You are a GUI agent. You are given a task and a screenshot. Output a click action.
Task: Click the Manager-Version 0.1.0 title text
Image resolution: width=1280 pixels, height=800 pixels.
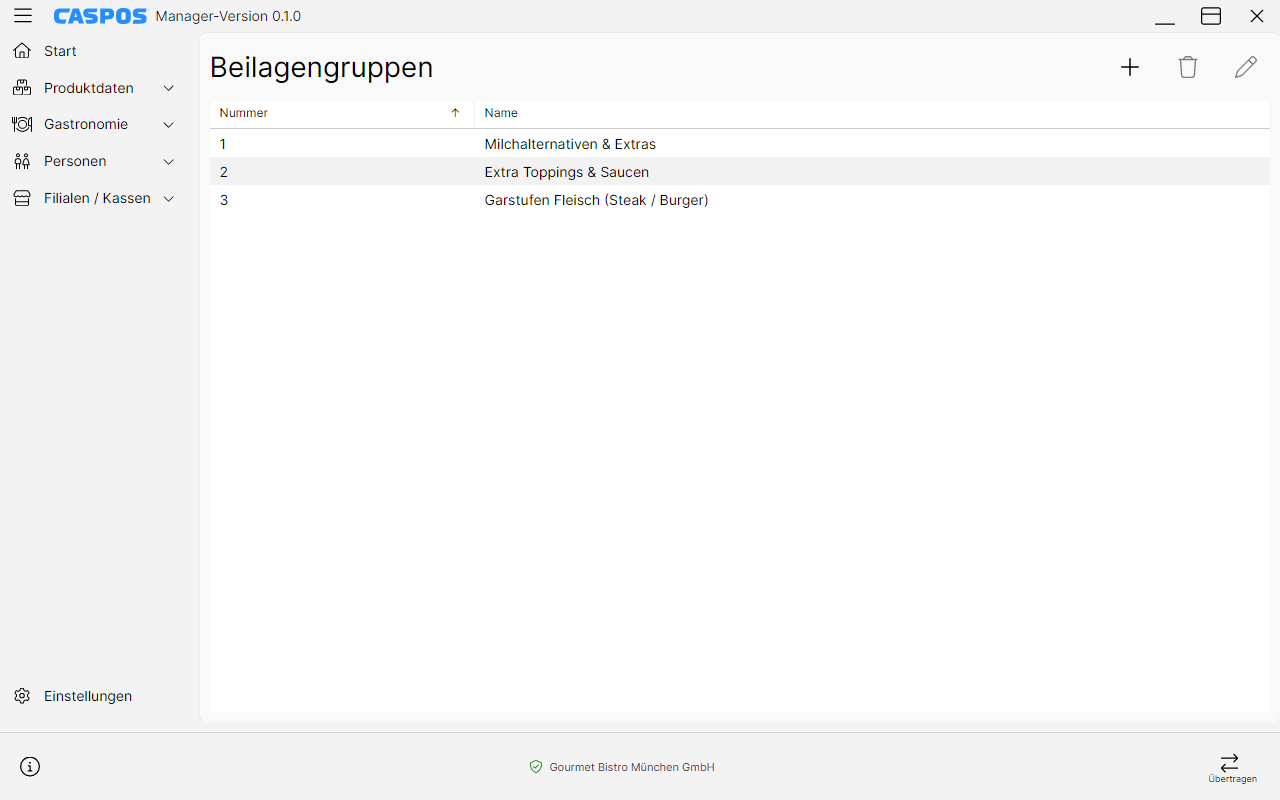[x=228, y=16]
